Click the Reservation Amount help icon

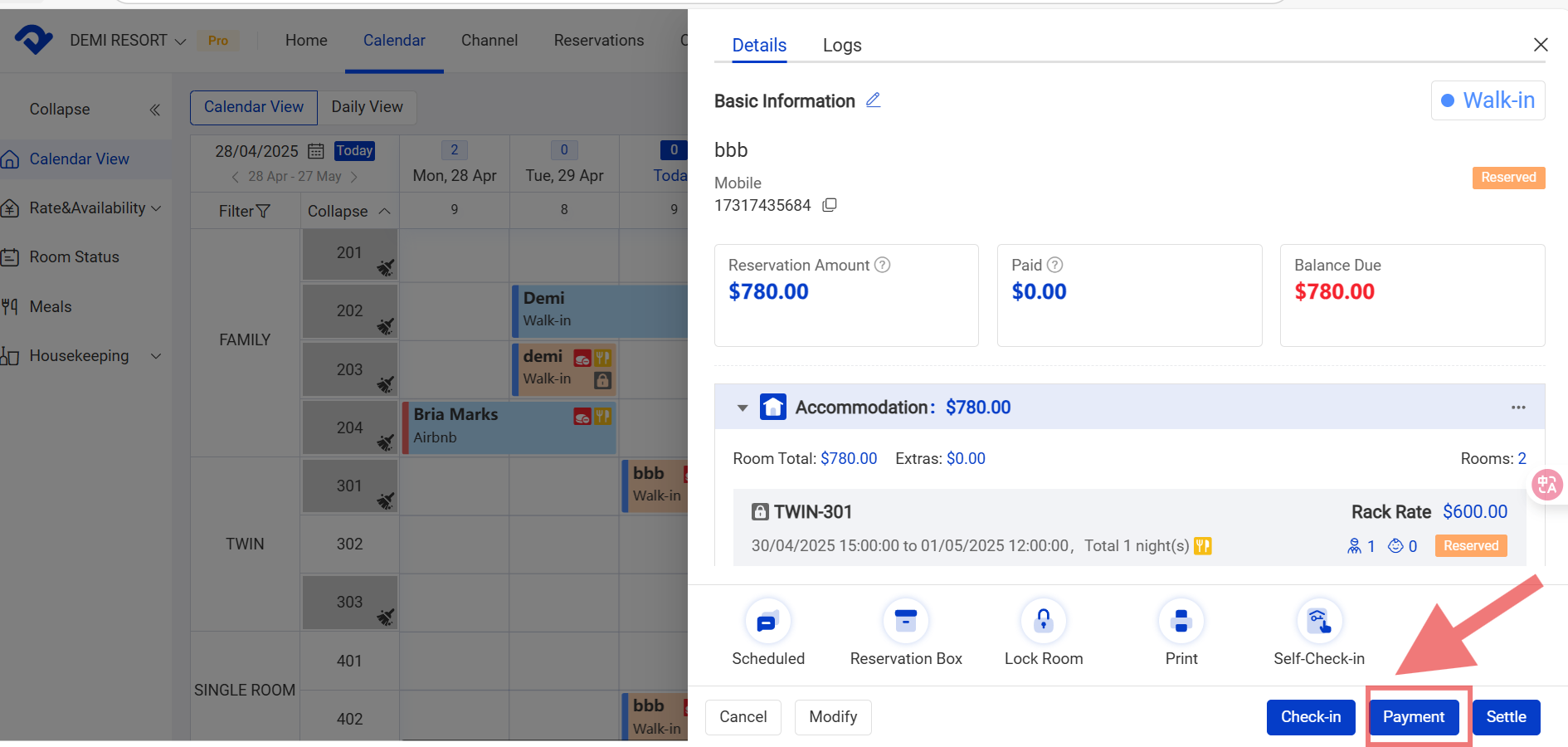(883, 265)
